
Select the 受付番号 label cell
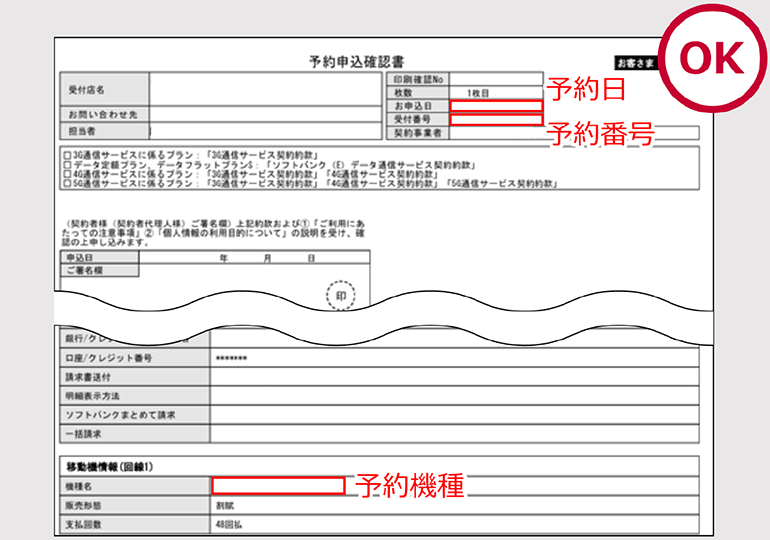(418, 119)
